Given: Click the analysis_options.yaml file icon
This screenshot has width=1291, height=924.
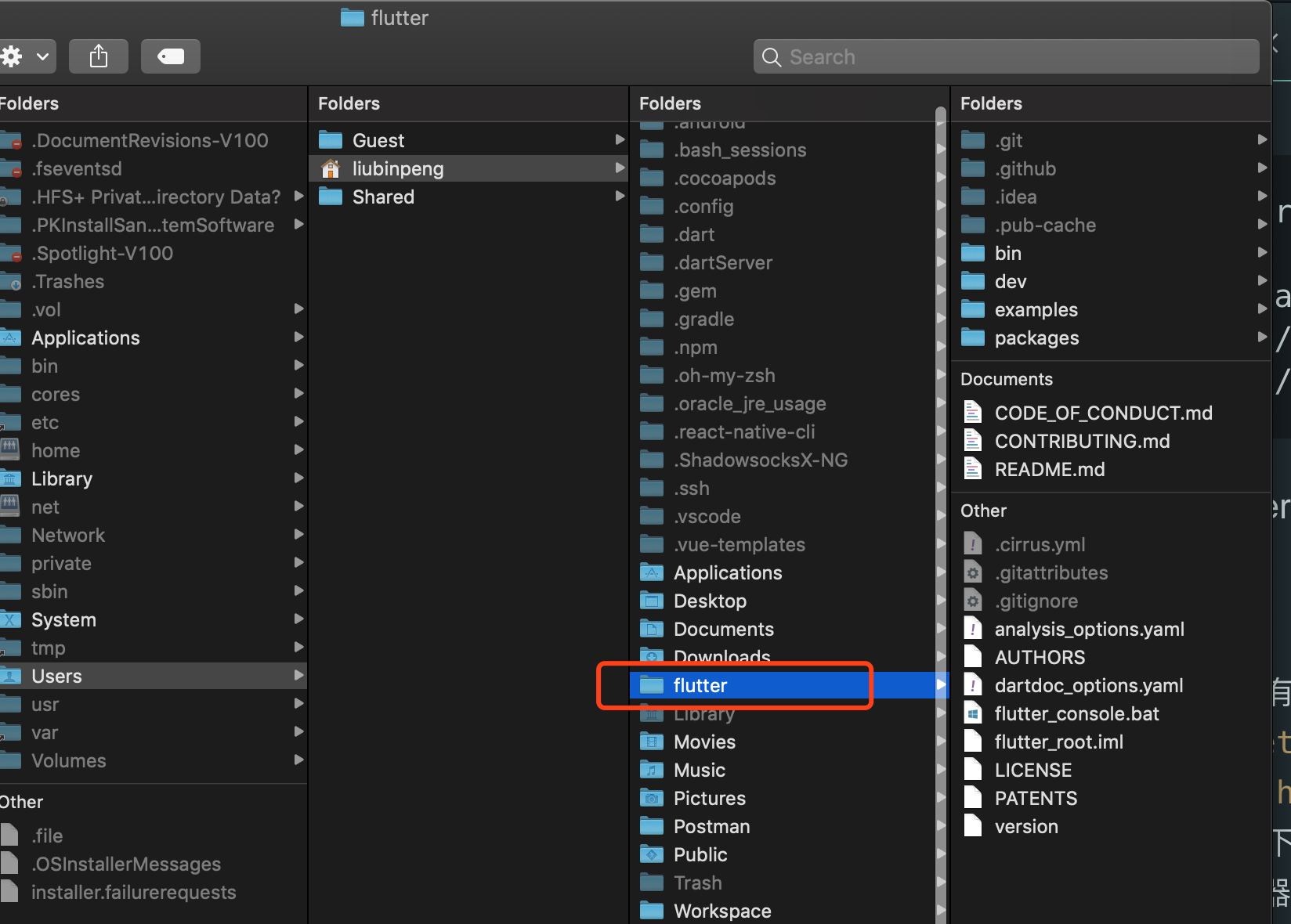Looking at the screenshot, I should [973, 629].
